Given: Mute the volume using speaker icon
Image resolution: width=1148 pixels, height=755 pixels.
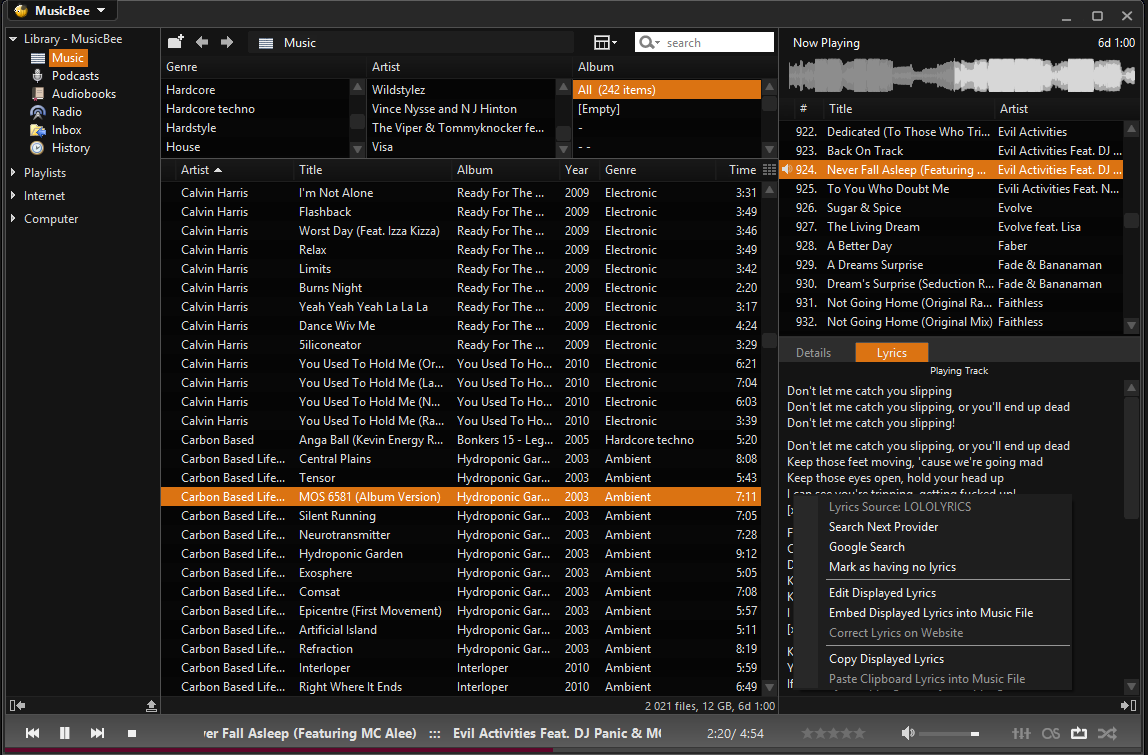Looking at the screenshot, I should (907, 733).
